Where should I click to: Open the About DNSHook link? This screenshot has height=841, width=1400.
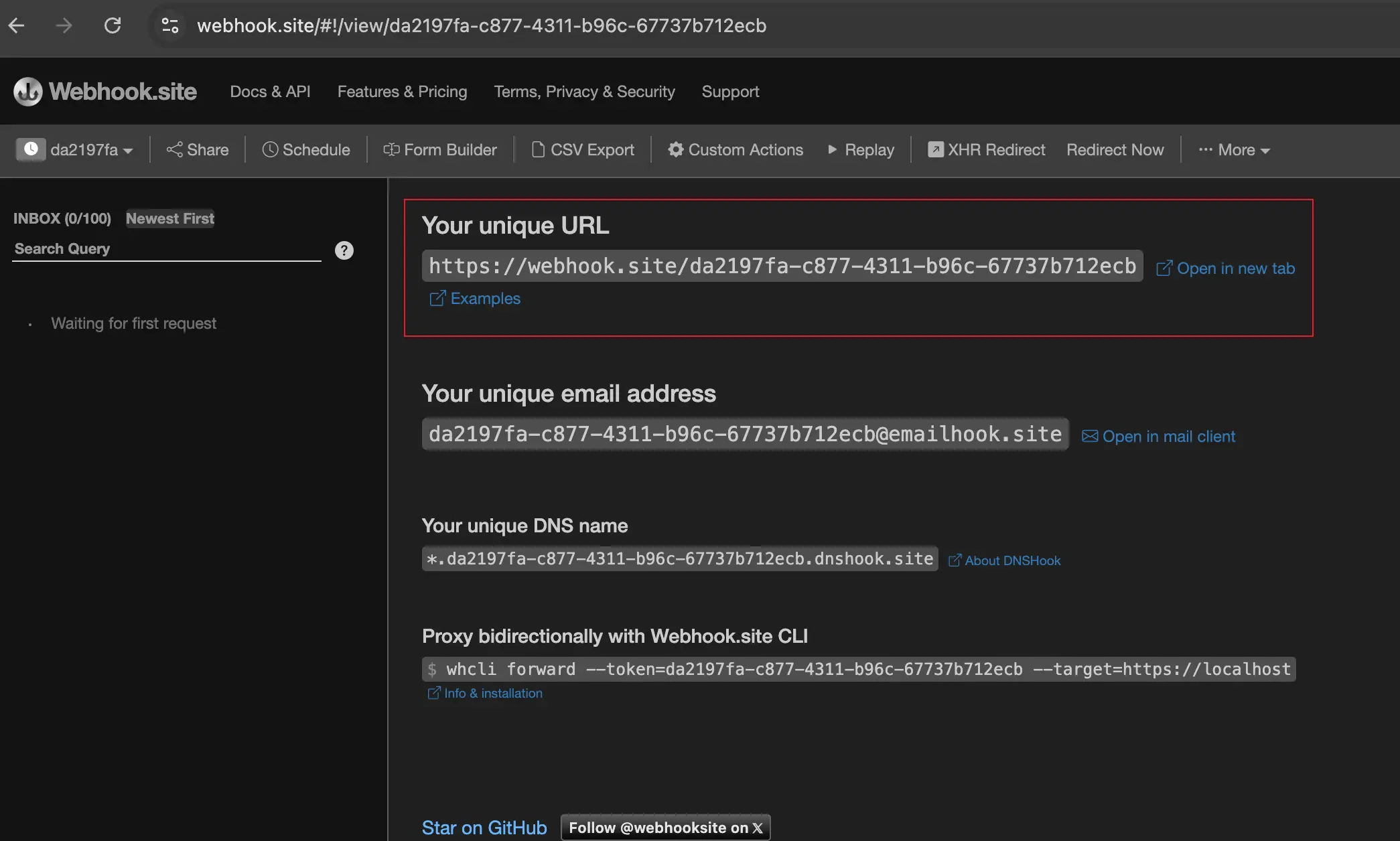coord(1005,560)
